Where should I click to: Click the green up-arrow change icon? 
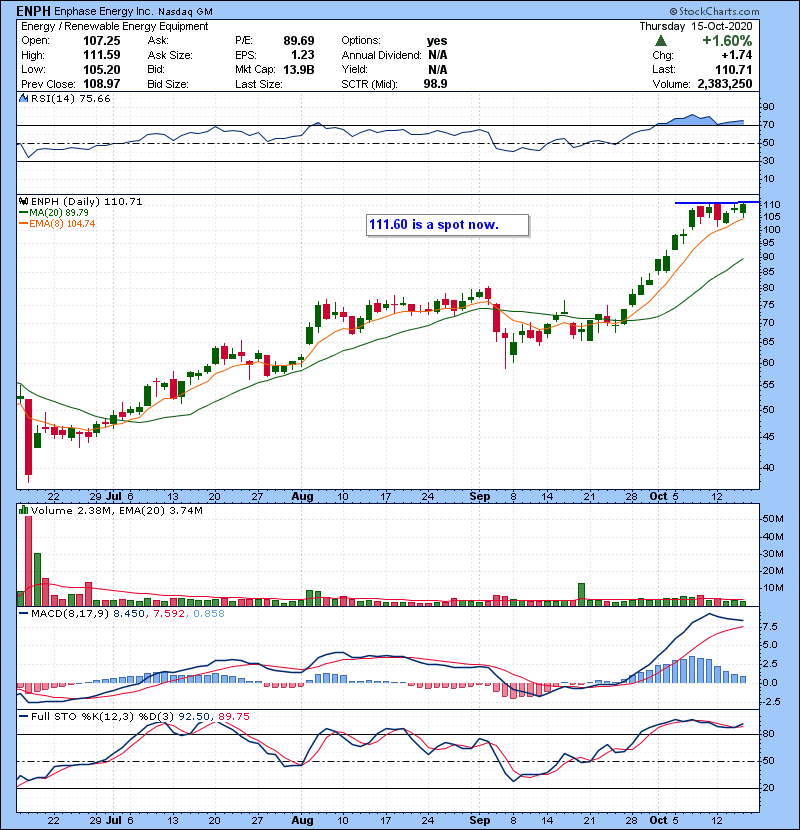[660, 41]
